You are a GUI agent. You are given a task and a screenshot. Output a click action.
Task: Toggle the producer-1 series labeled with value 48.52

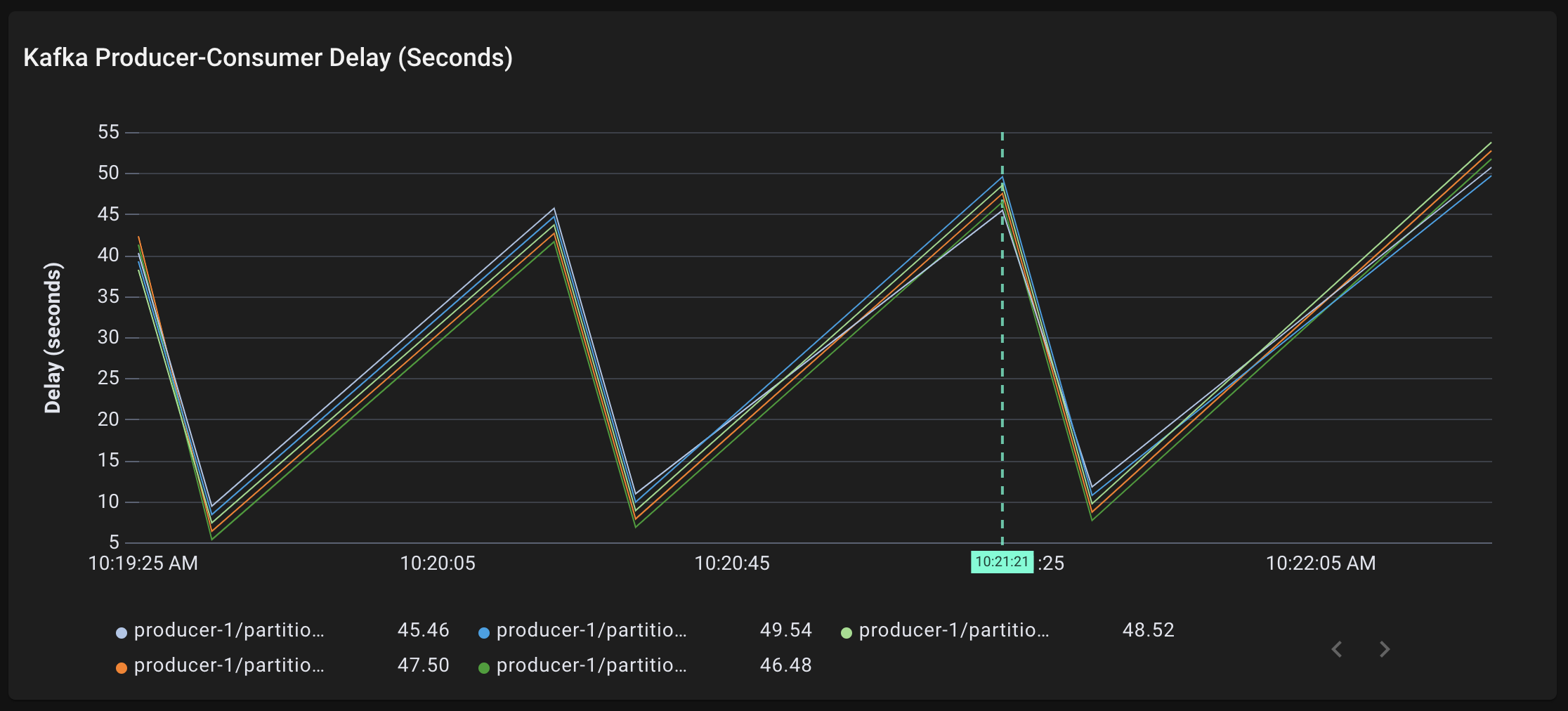click(x=954, y=630)
